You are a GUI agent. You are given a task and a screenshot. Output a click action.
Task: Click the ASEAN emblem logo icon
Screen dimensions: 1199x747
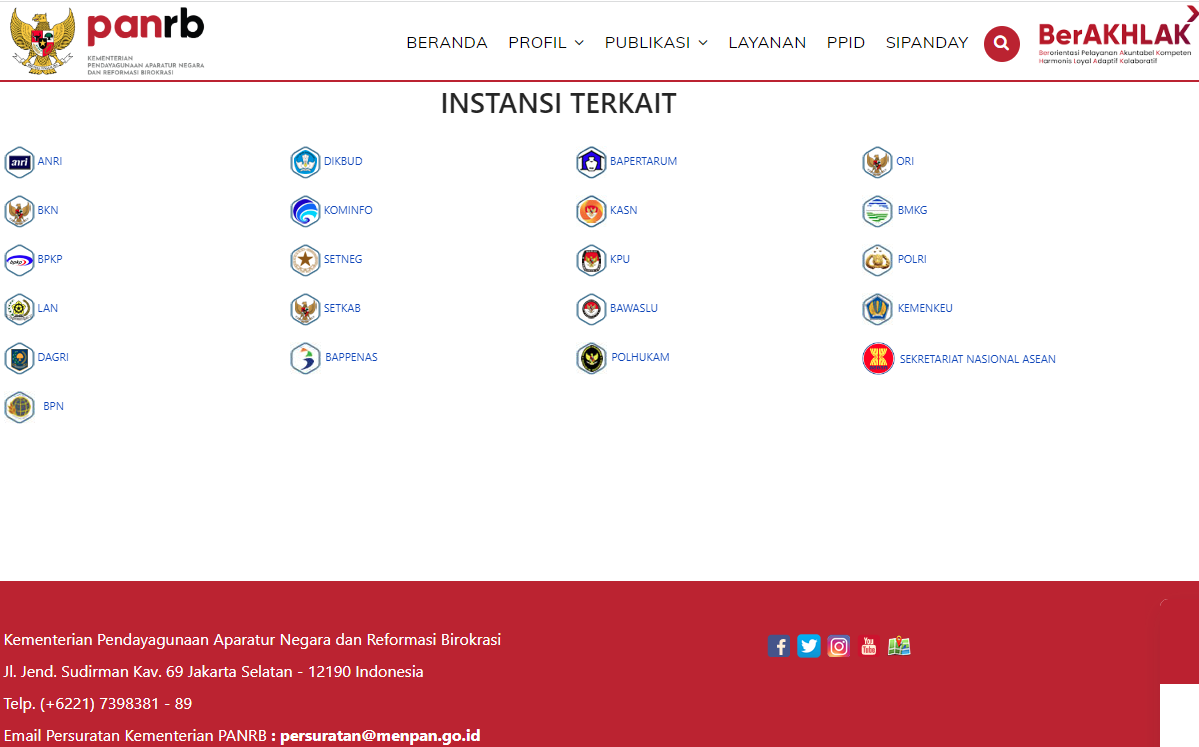click(x=878, y=359)
